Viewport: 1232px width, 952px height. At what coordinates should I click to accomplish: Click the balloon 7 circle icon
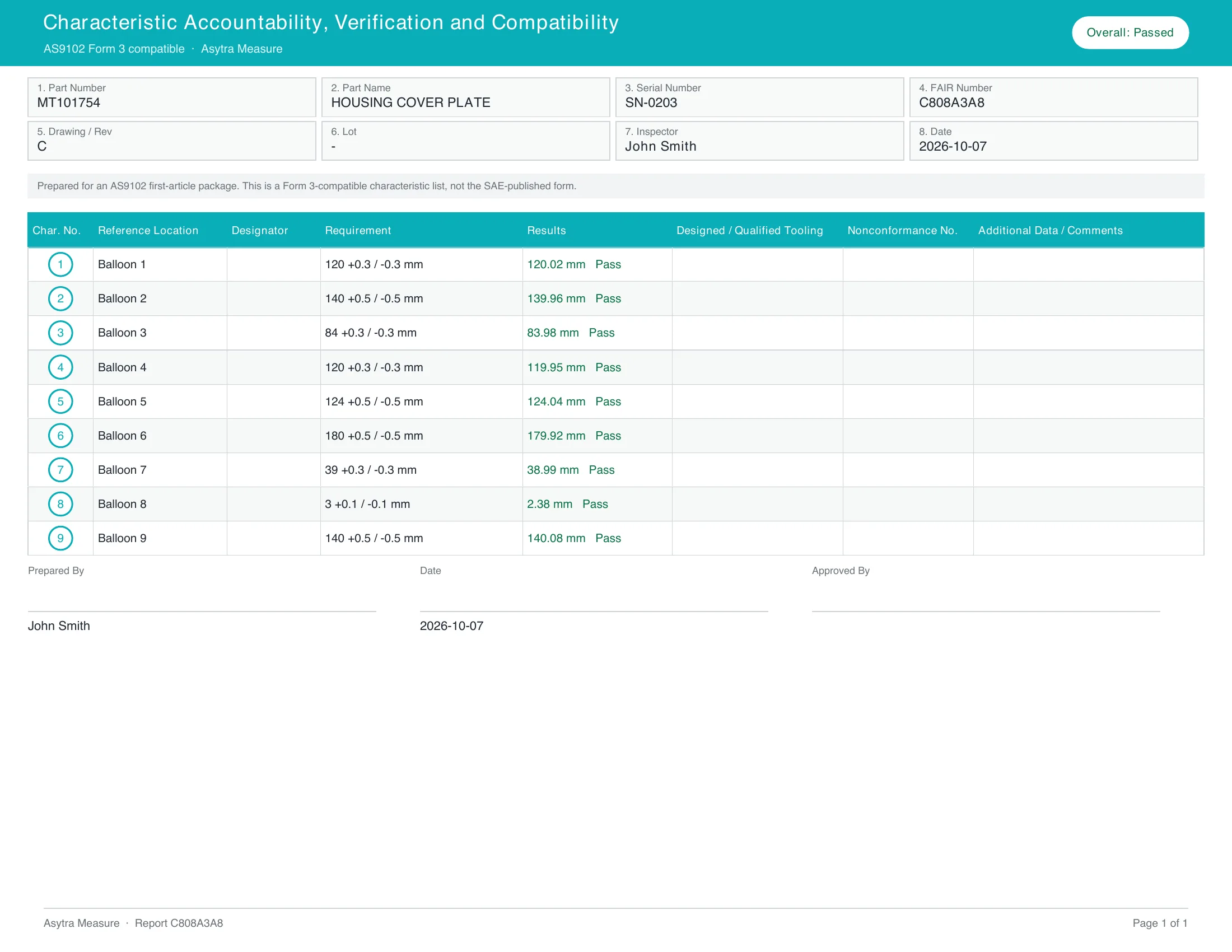(x=60, y=470)
